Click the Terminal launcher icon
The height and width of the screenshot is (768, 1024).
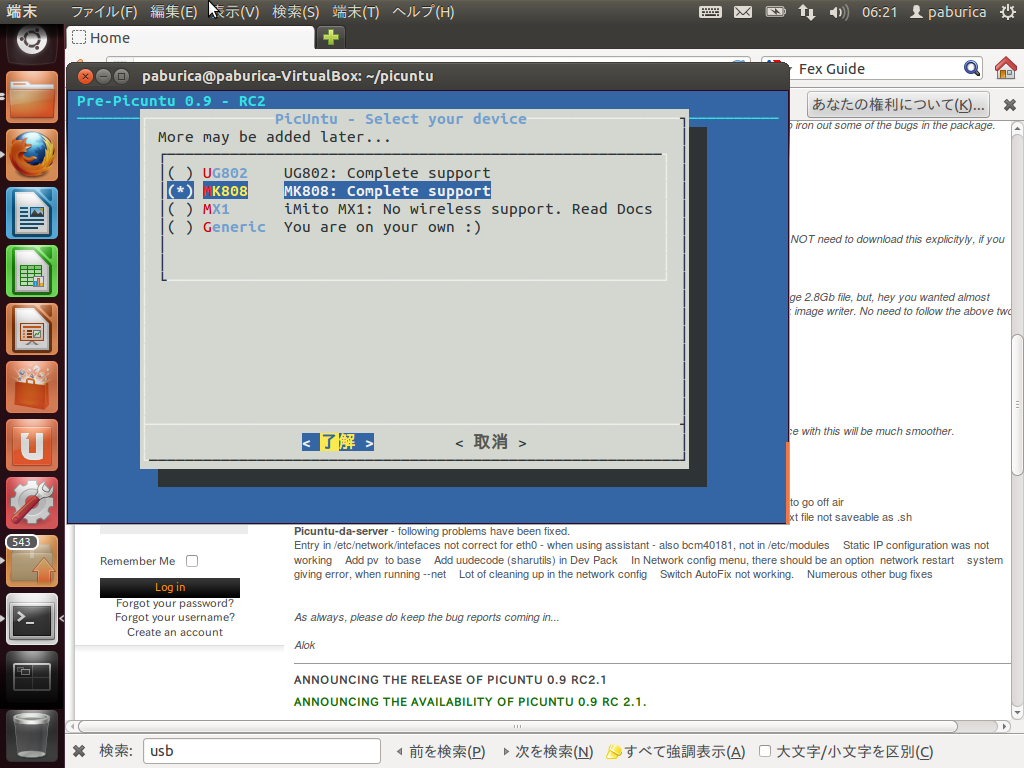coord(31,620)
